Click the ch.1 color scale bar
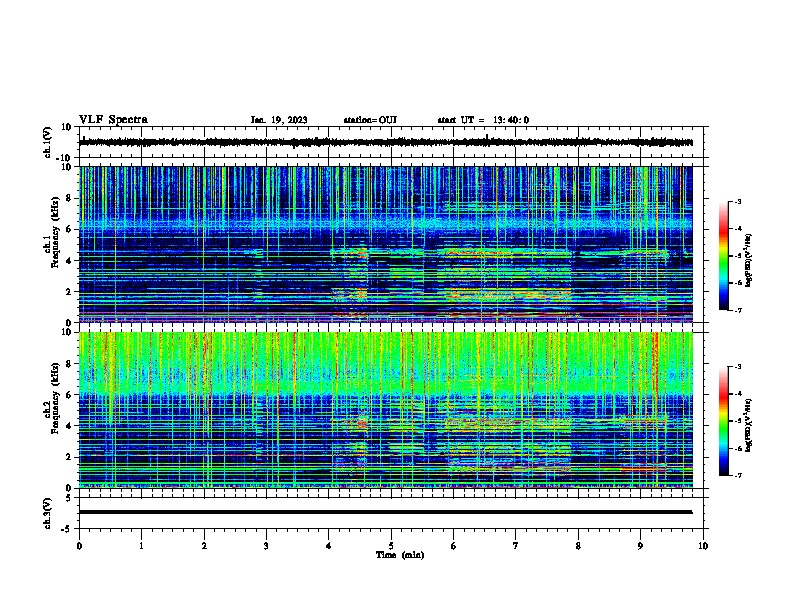Image resolution: width=792 pixels, height=612 pixels. click(723, 256)
